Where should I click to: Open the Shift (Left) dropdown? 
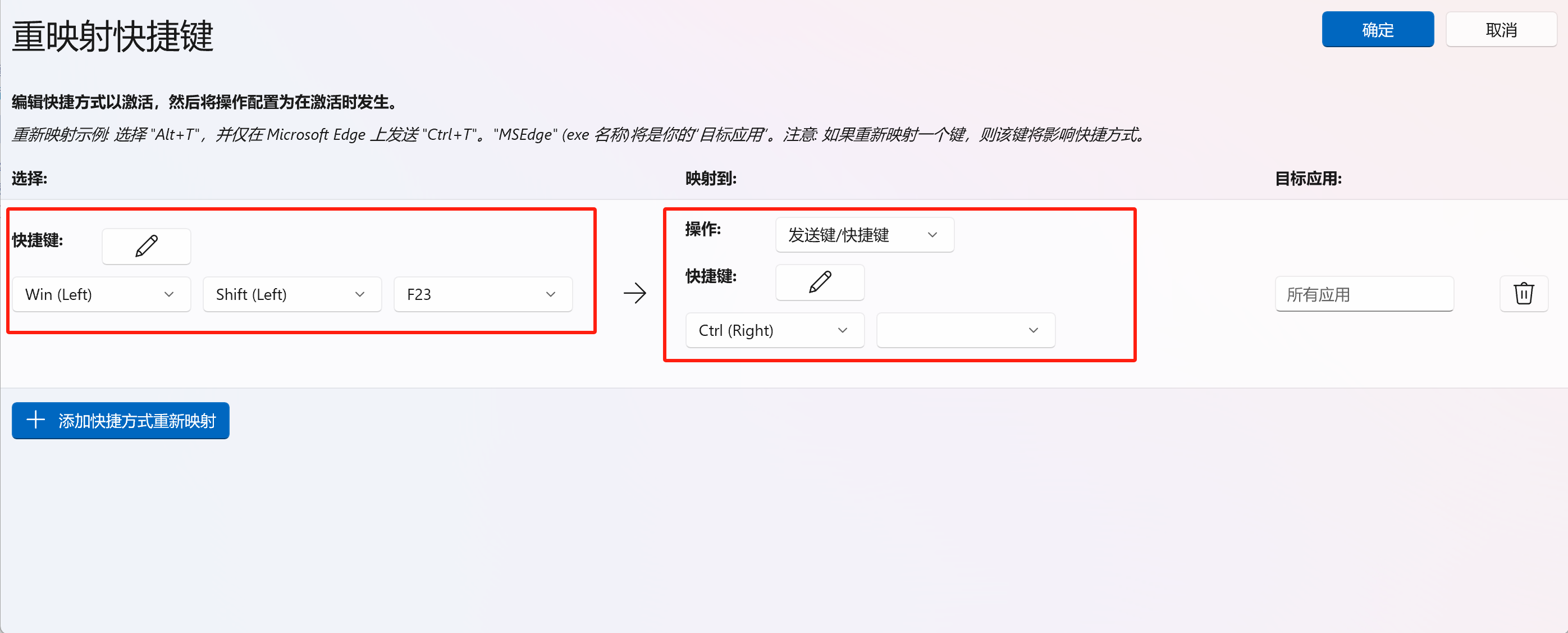(292, 294)
